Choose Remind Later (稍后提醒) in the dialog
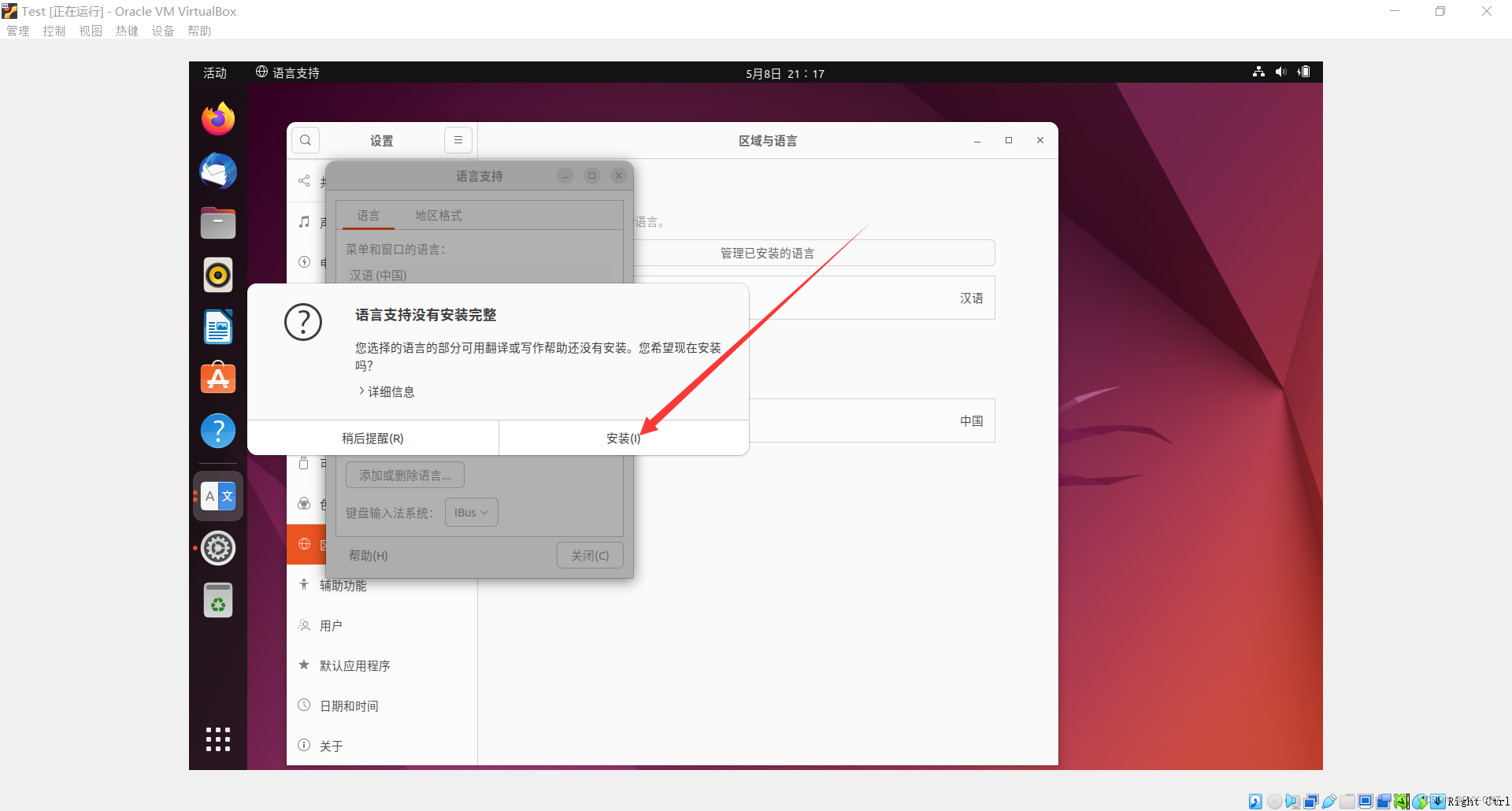Viewport: 1512px width, 811px height. [372, 438]
